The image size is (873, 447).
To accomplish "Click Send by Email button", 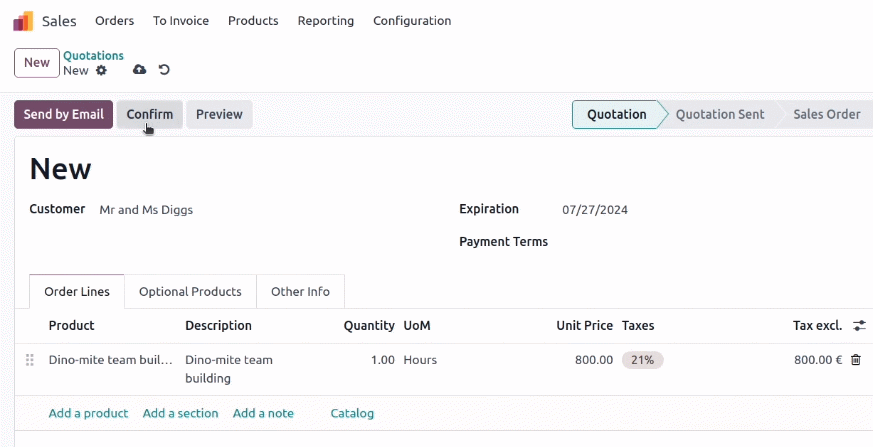I will click(x=63, y=115).
